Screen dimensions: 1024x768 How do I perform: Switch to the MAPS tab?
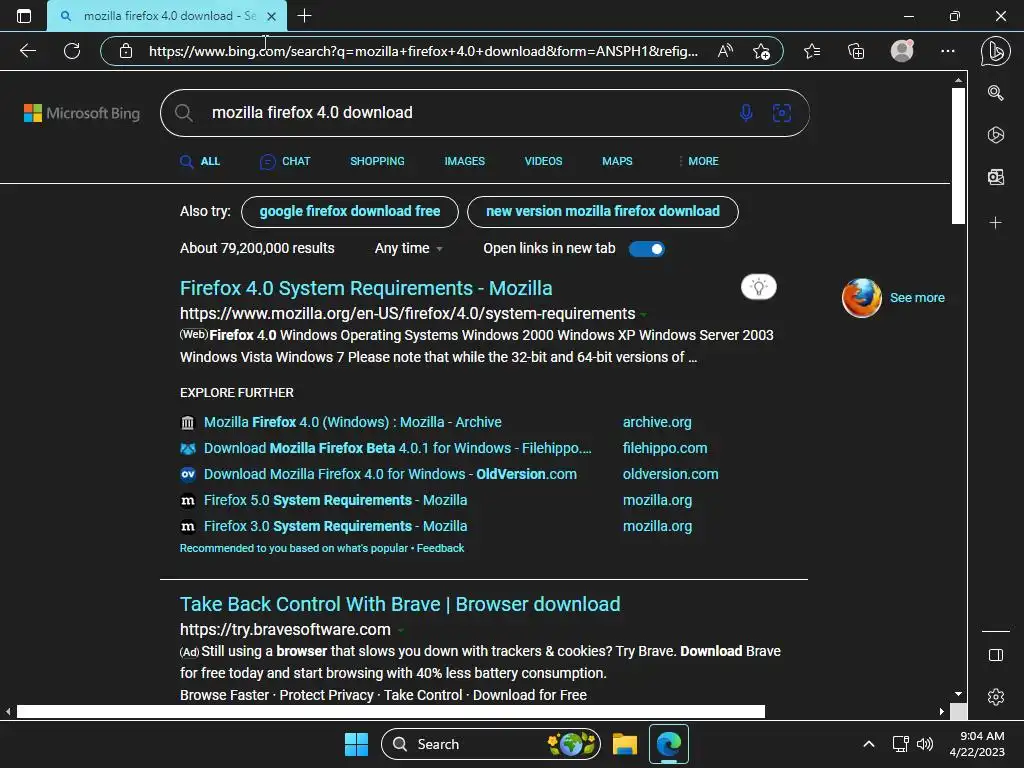click(x=617, y=161)
